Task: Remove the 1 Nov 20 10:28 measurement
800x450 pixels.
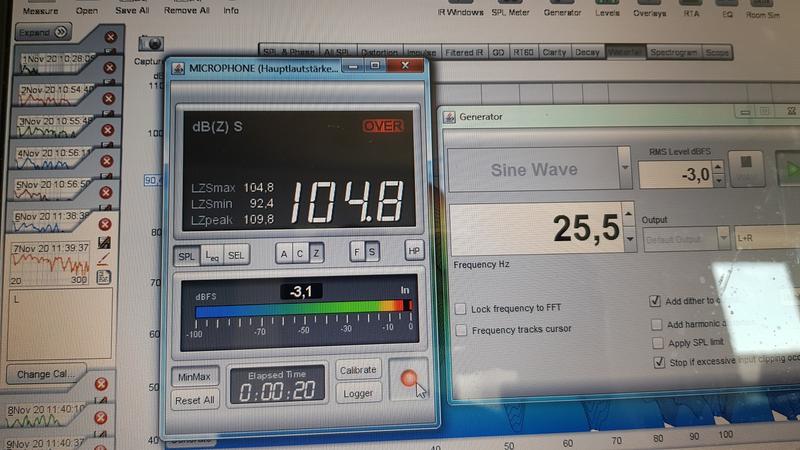Action: [x=110, y=37]
